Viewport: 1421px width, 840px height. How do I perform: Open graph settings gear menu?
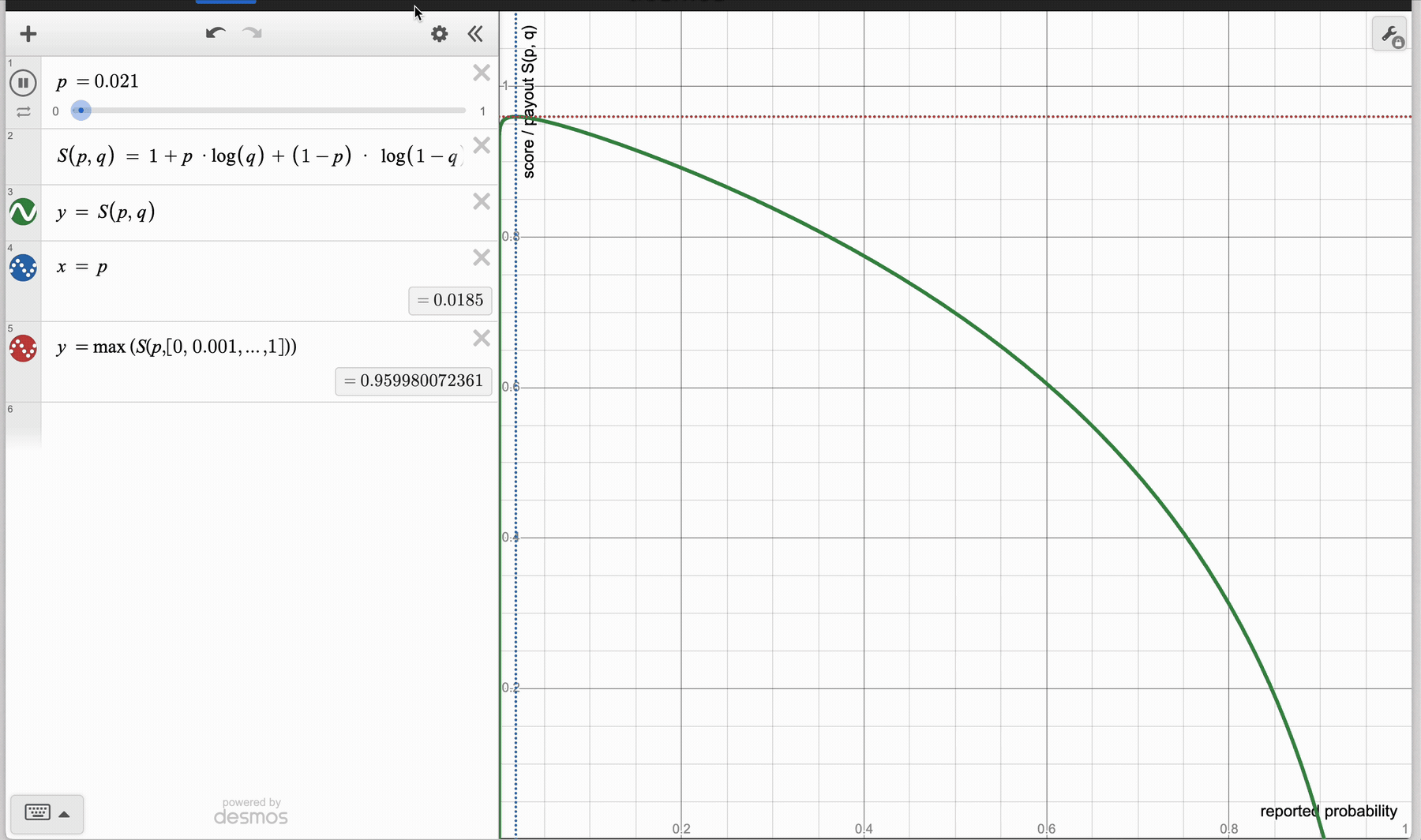point(440,34)
